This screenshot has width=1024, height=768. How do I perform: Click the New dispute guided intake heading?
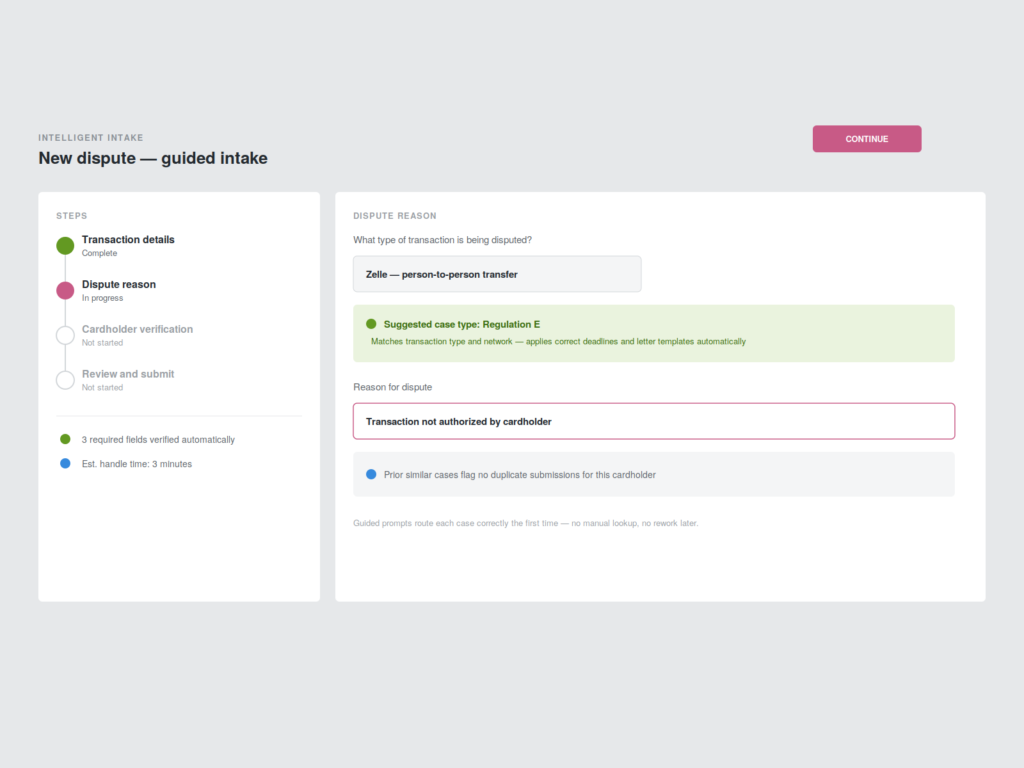point(153,158)
